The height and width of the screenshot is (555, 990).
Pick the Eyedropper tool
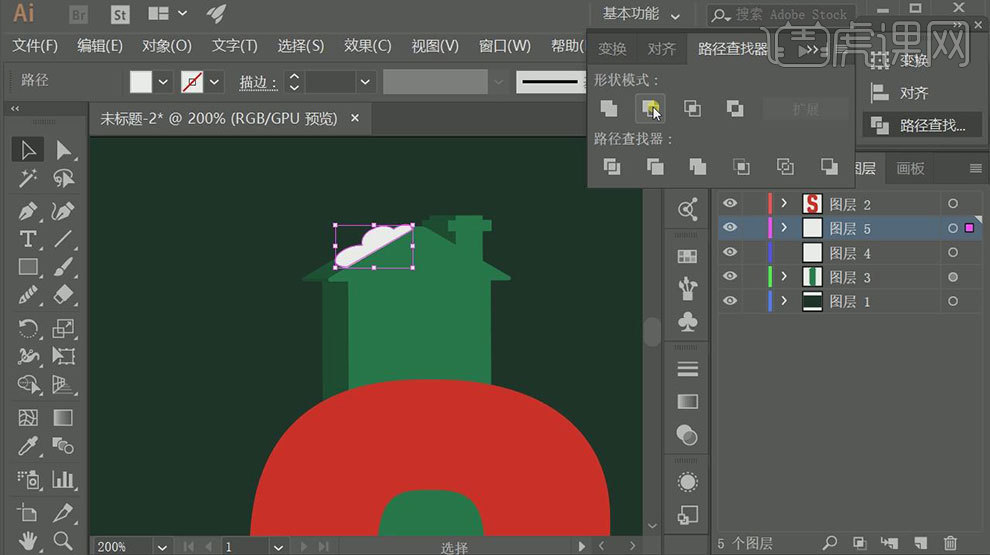[x=28, y=445]
